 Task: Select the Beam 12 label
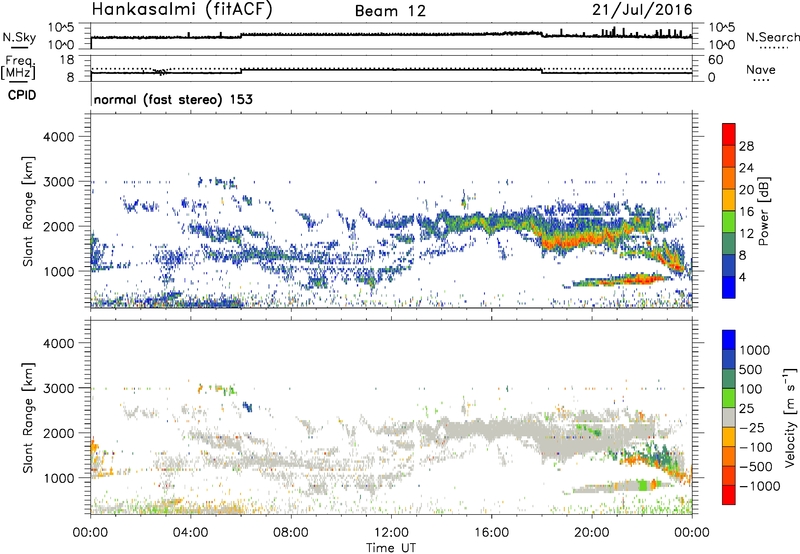390,11
